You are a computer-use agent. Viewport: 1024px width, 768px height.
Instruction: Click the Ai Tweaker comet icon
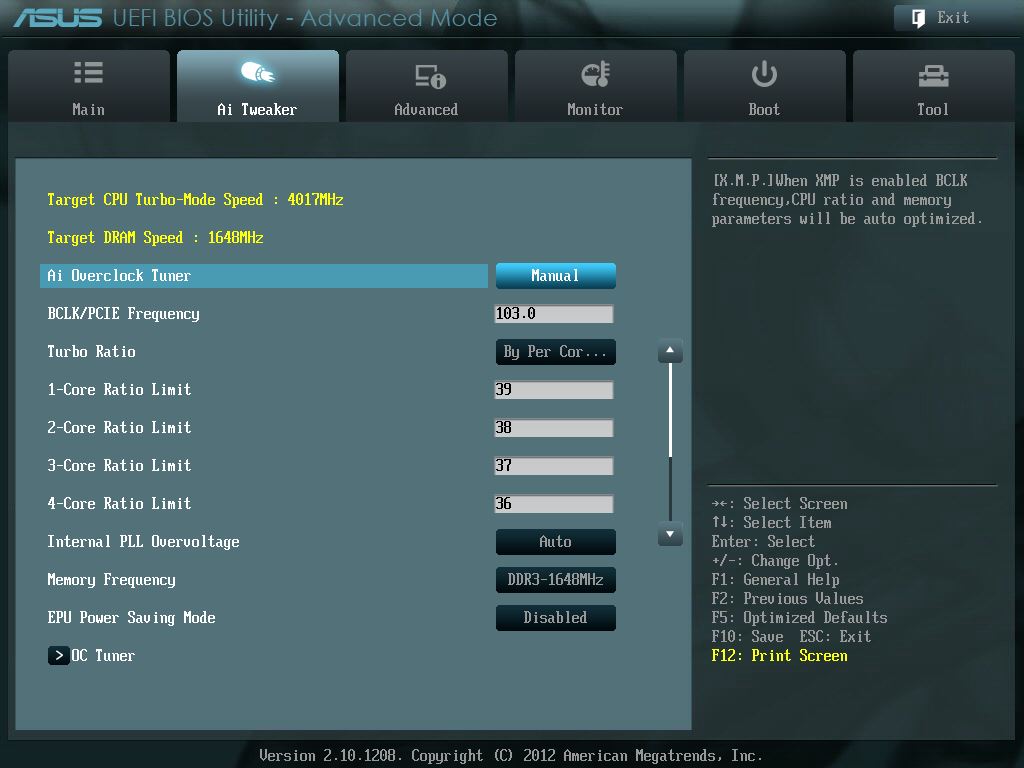(x=257, y=72)
